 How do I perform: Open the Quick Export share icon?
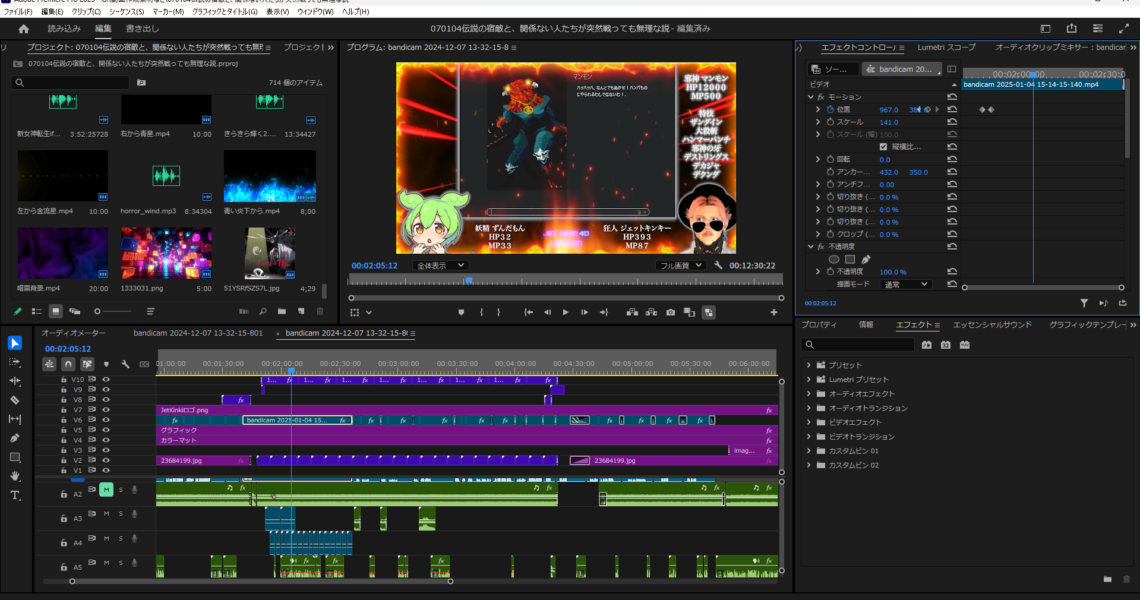pyautogui.click(x=1071, y=28)
